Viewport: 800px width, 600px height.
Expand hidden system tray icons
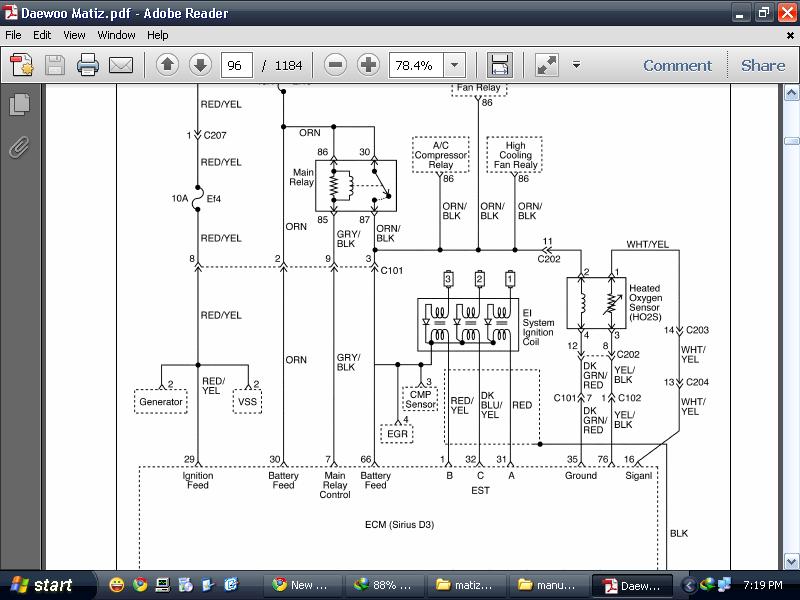point(689,585)
